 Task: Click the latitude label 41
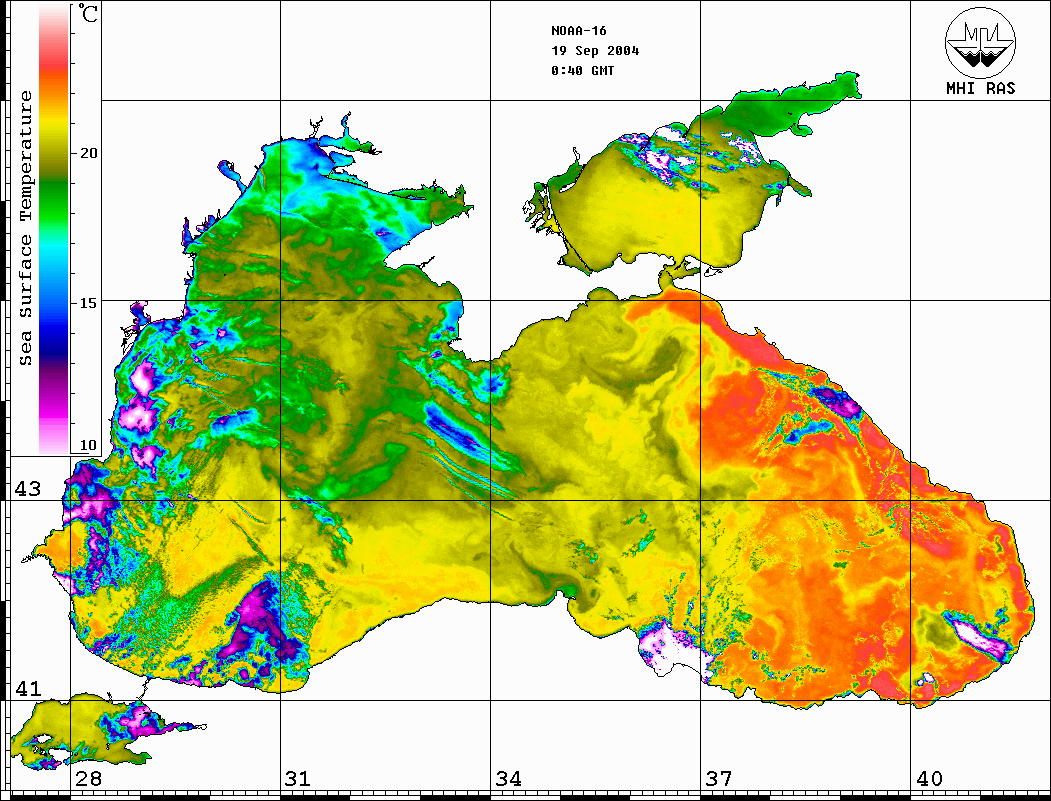tap(27, 689)
